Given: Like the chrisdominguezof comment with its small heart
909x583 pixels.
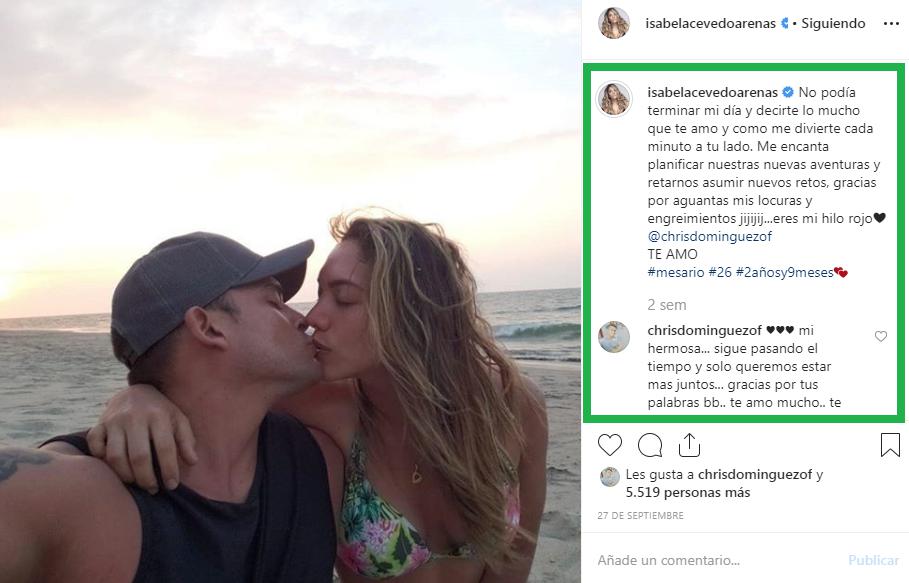Looking at the screenshot, I should click(881, 337).
